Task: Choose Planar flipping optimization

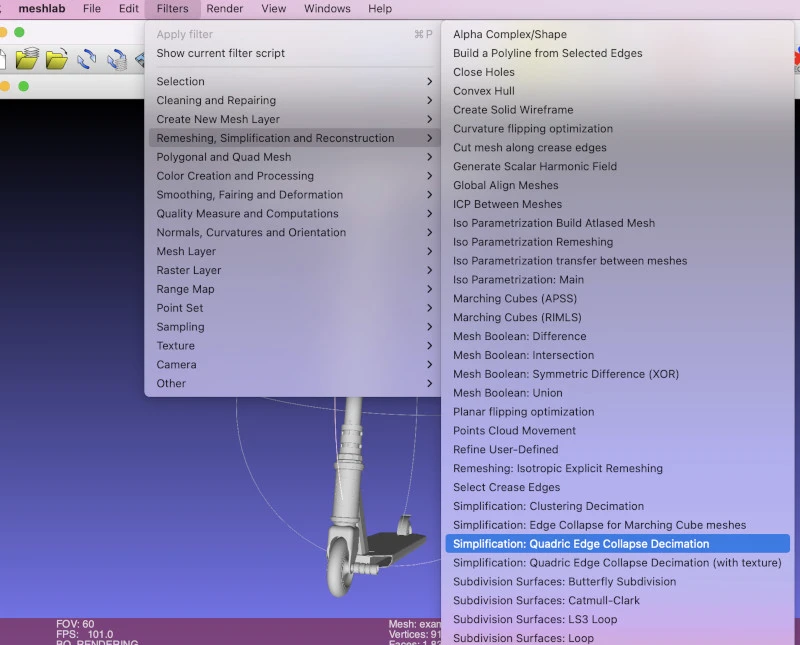Action: click(x=617, y=412)
